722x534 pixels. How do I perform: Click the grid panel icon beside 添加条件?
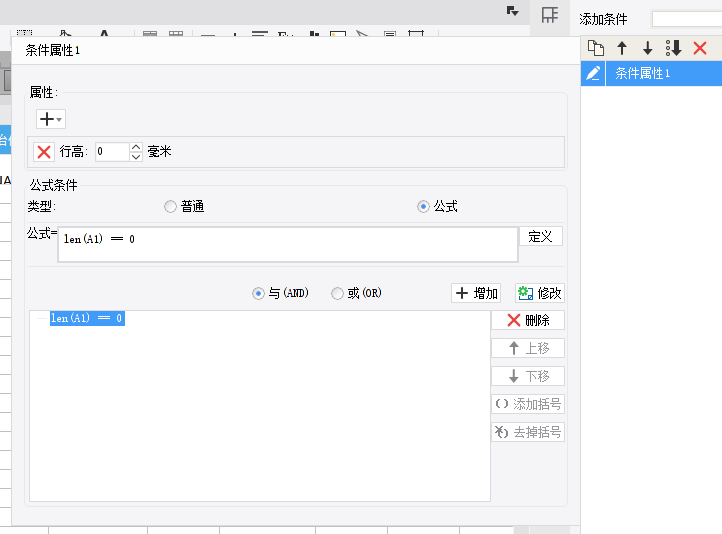(550, 15)
